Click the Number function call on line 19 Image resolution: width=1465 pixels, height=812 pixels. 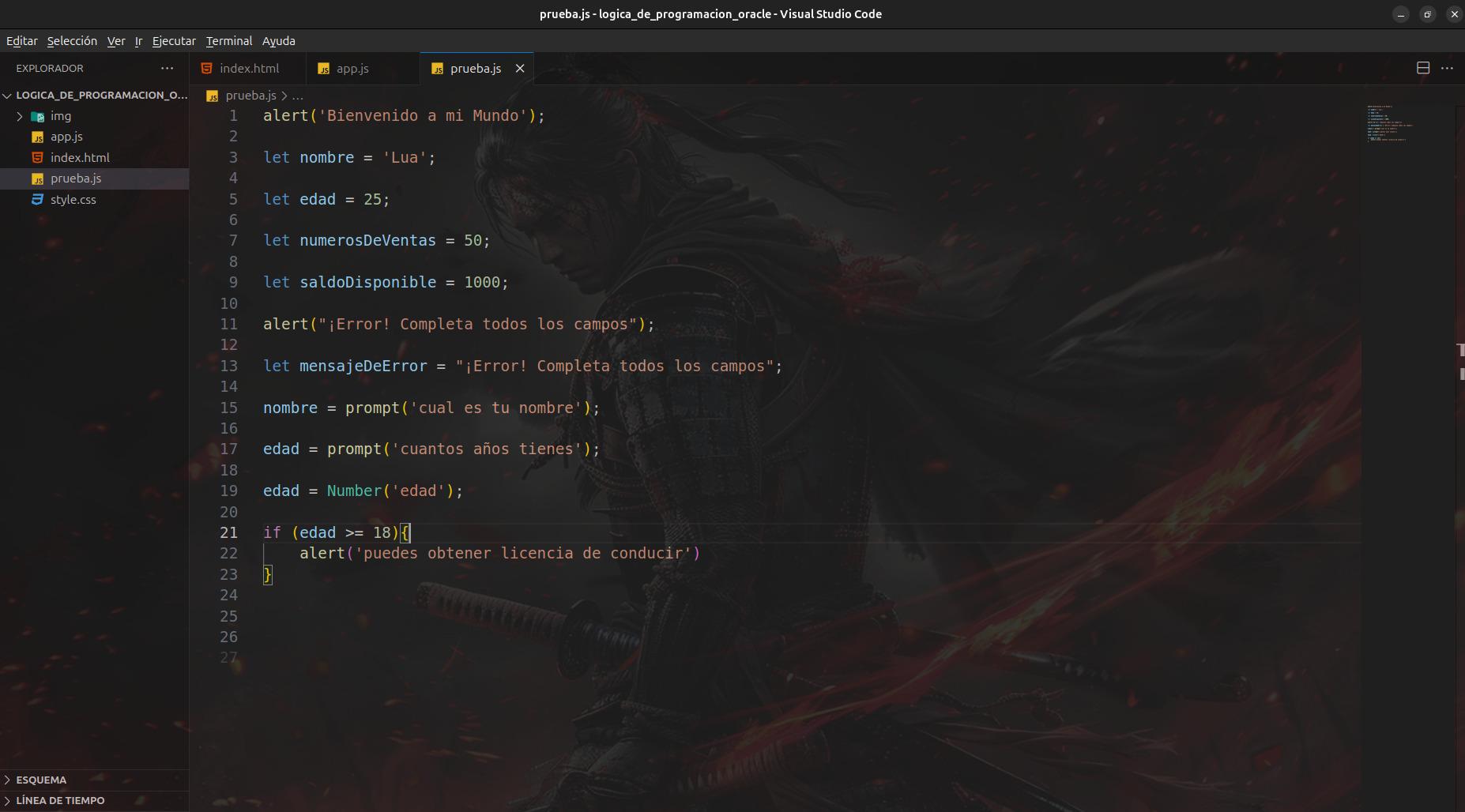(354, 491)
